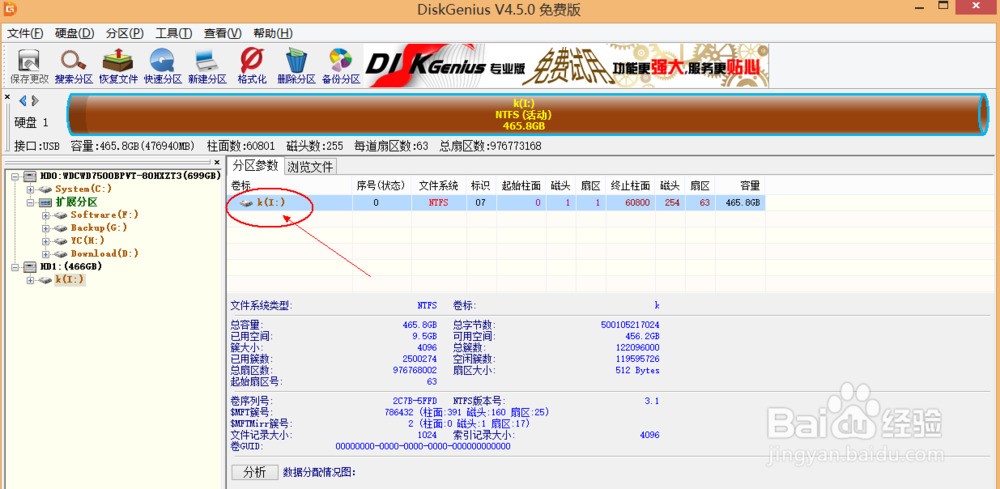Collapse the HD0 WDC disk node

(16, 176)
